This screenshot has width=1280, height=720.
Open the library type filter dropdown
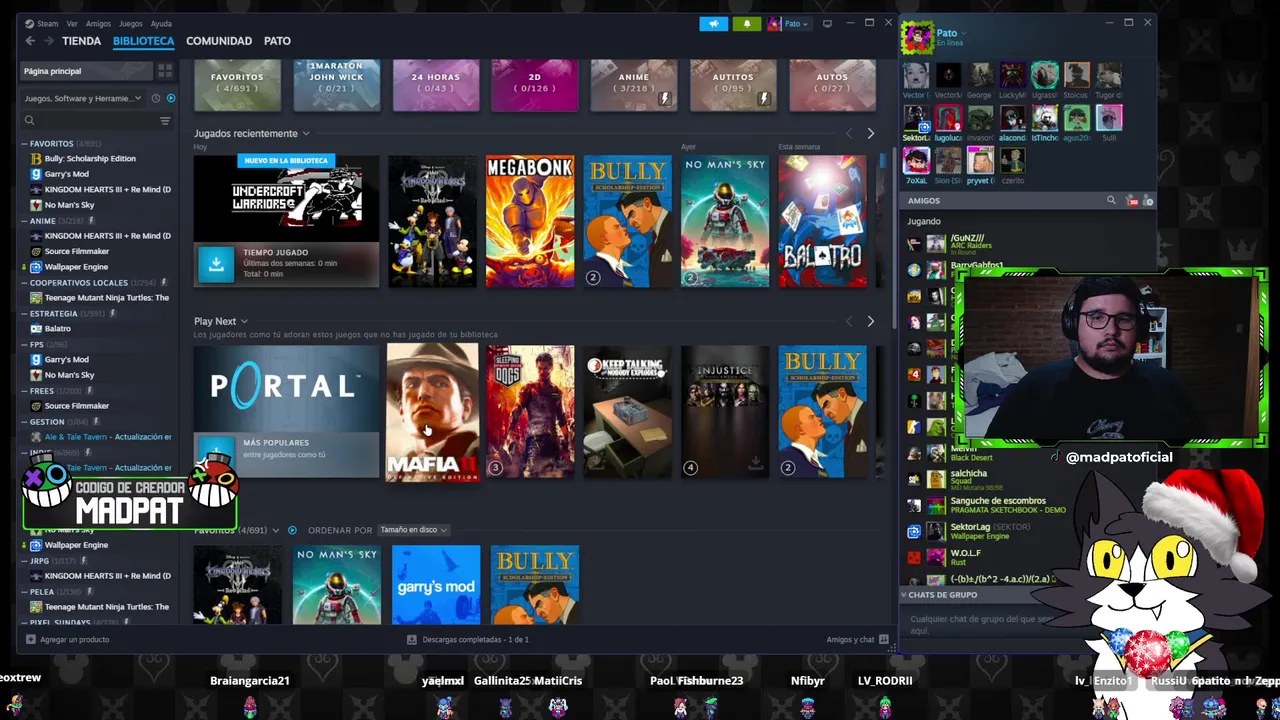(84, 98)
